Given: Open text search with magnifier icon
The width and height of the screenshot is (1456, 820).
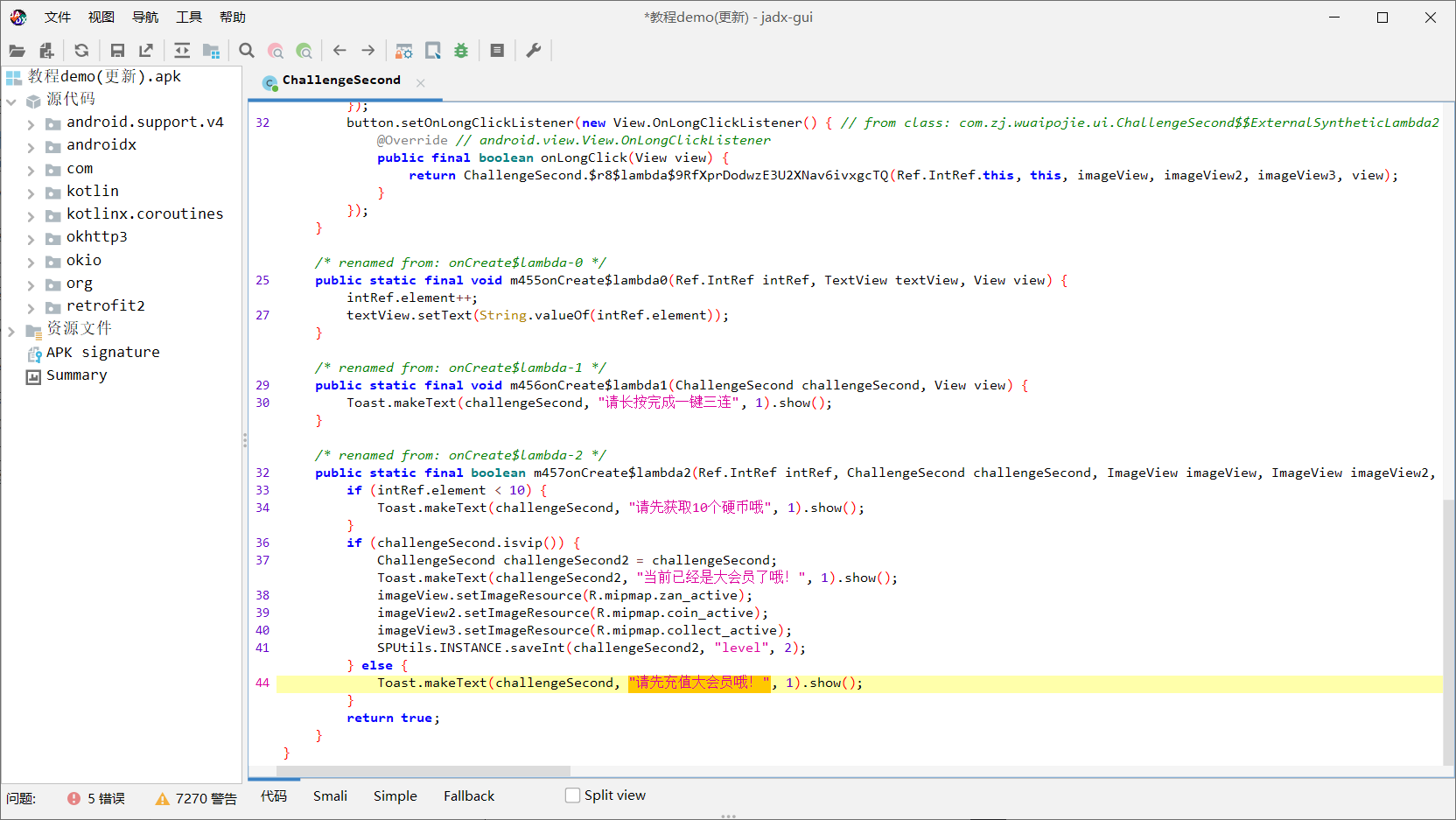Looking at the screenshot, I should point(247,51).
